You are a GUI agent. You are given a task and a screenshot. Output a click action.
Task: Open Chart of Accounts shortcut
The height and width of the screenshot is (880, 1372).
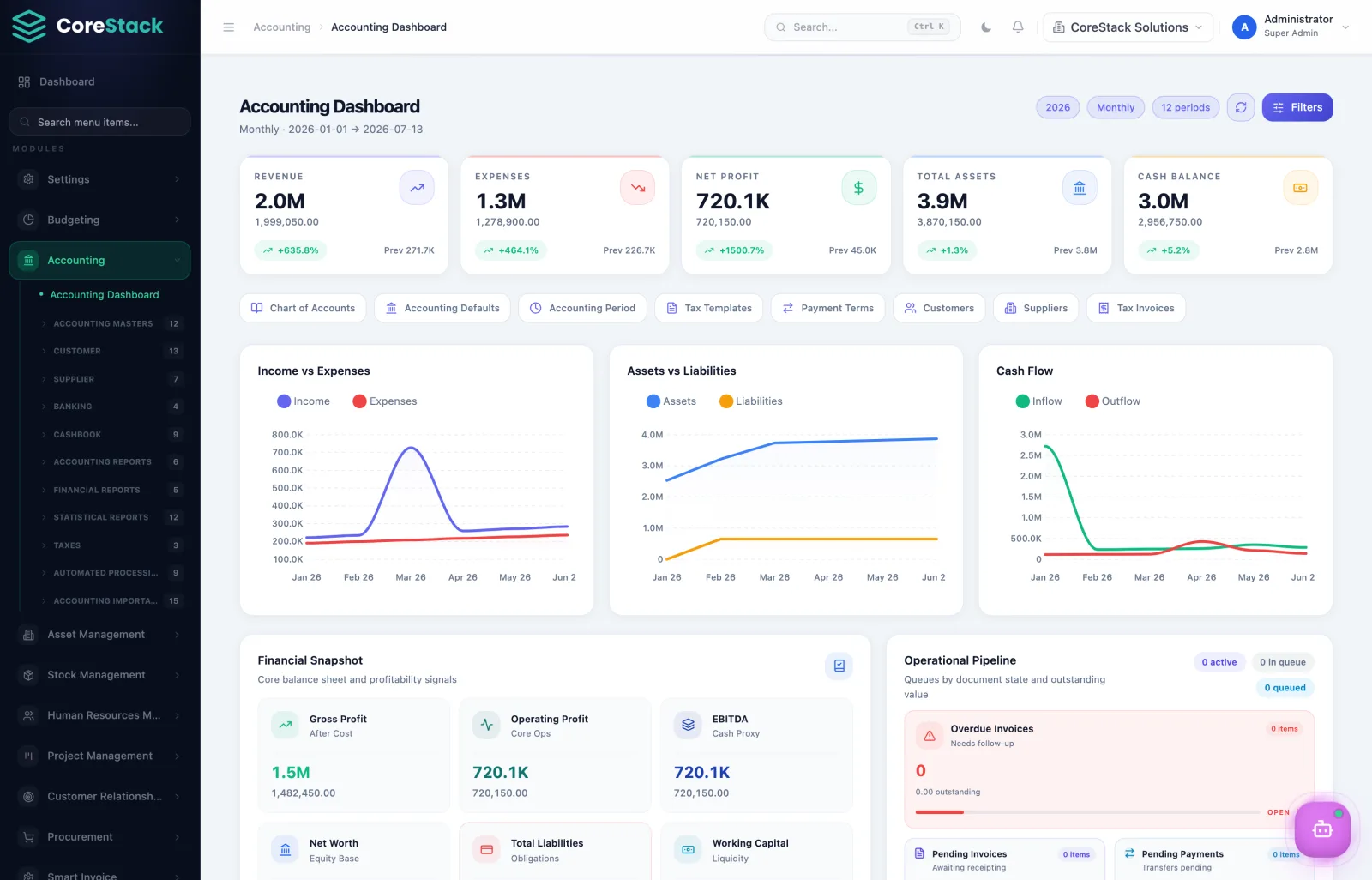tap(303, 308)
